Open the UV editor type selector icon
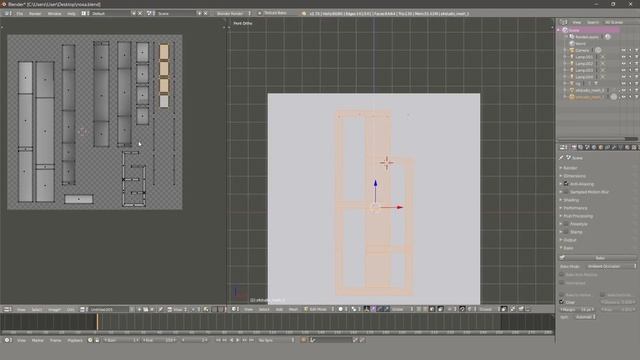The height and width of the screenshot is (360, 640). (7, 309)
